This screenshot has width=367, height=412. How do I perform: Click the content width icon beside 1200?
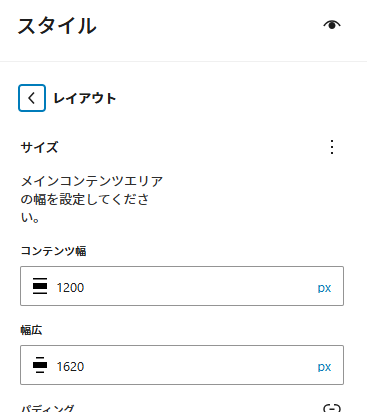pos(40,286)
